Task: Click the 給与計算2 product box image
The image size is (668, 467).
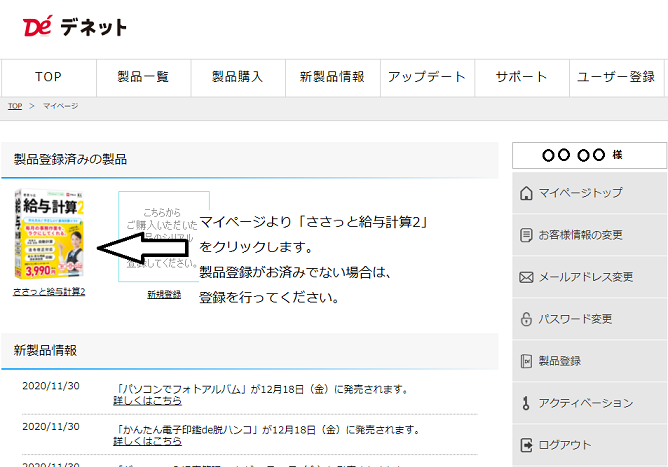Action: [50, 234]
